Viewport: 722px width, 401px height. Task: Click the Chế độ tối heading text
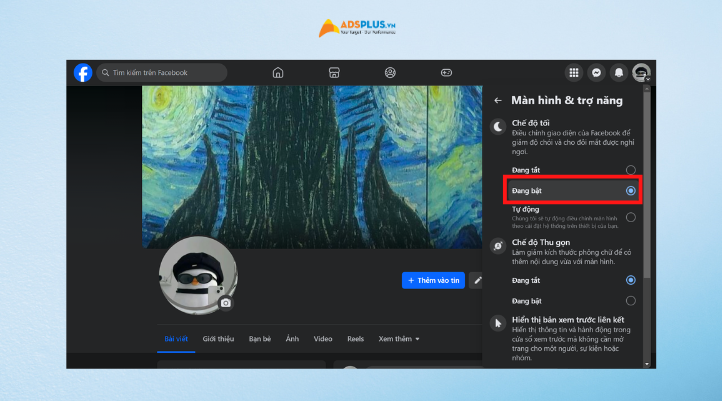click(530, 123)
